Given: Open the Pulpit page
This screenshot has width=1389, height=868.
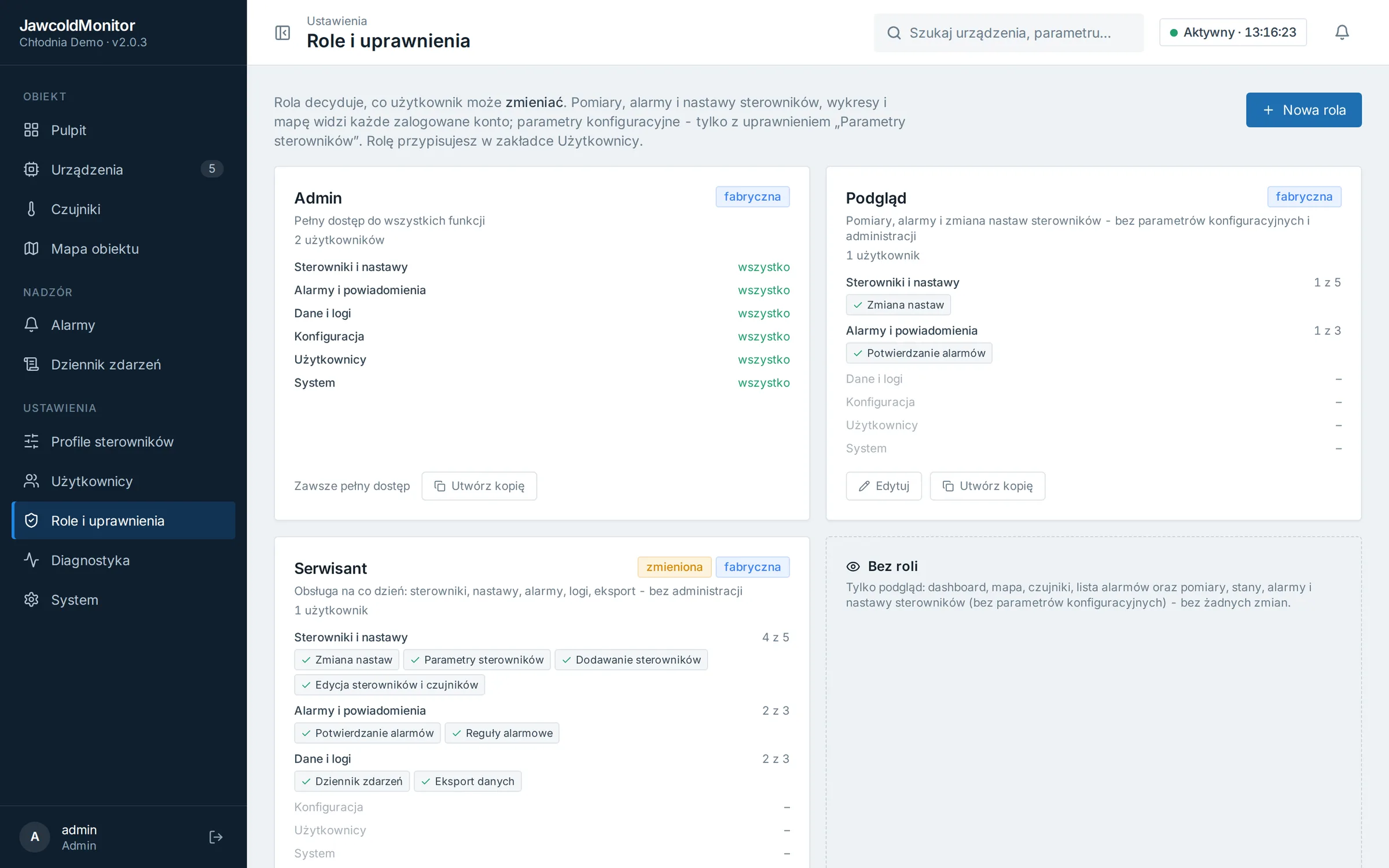Looking at the screenshot, I should [x=123, y=130].
